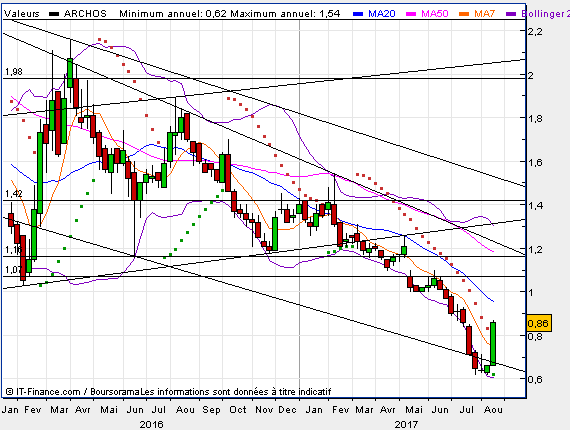Click the IT-Finance.com / Boursorama copyright text
Image resolution: width=570 pixels, height=430 pixels.
[x=73, y=392]
